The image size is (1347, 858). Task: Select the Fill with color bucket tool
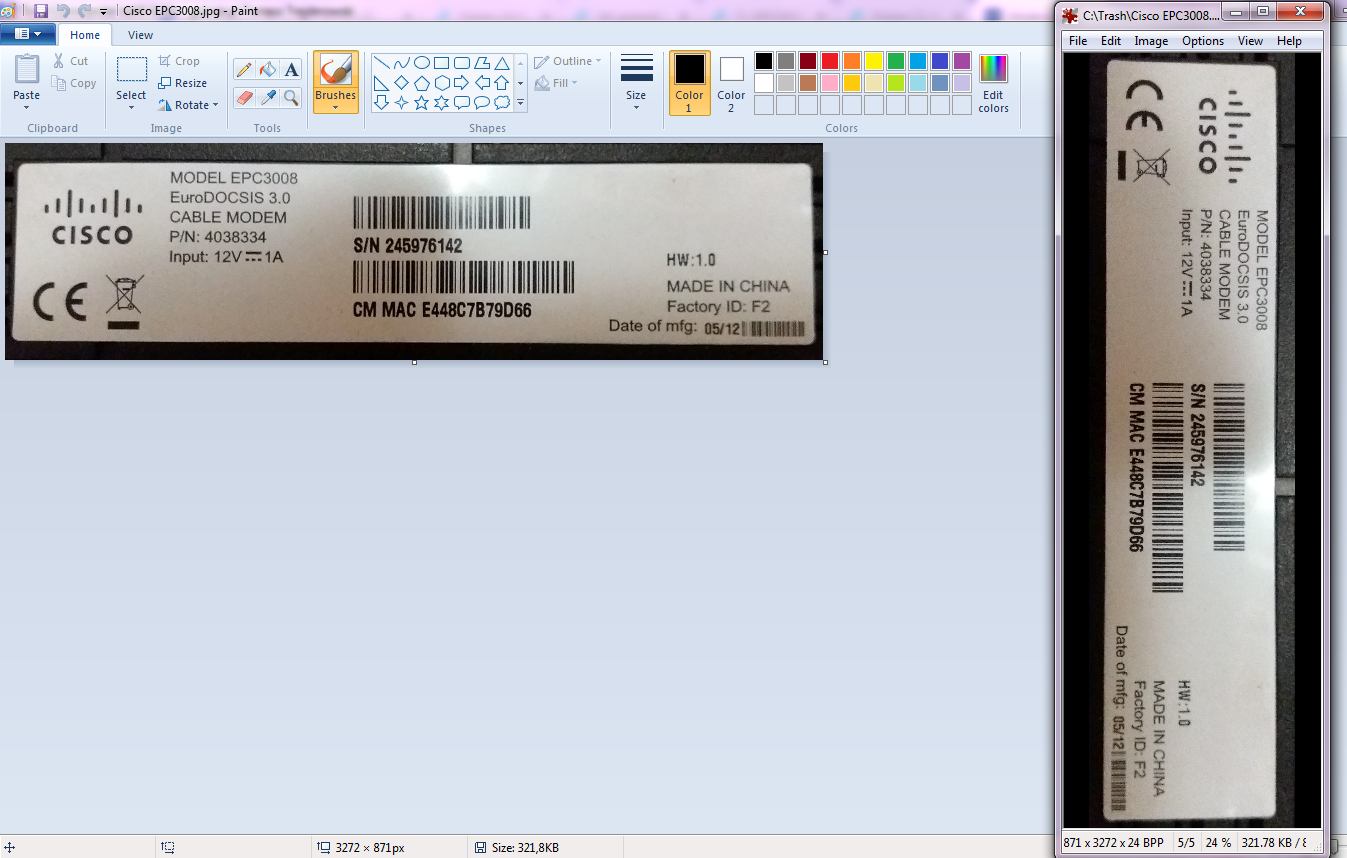click(267, 69)
